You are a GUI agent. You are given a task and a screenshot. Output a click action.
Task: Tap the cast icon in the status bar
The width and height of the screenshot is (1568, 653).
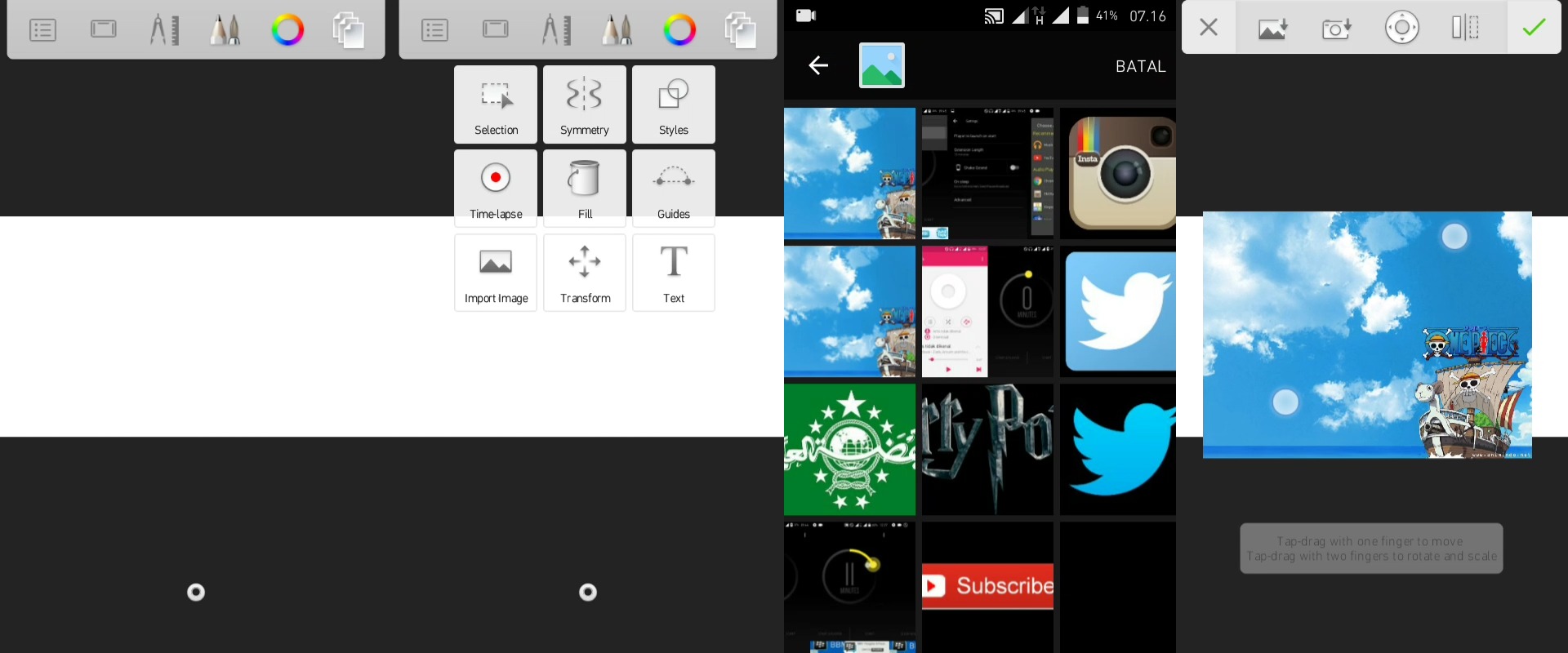coord(994,16)
